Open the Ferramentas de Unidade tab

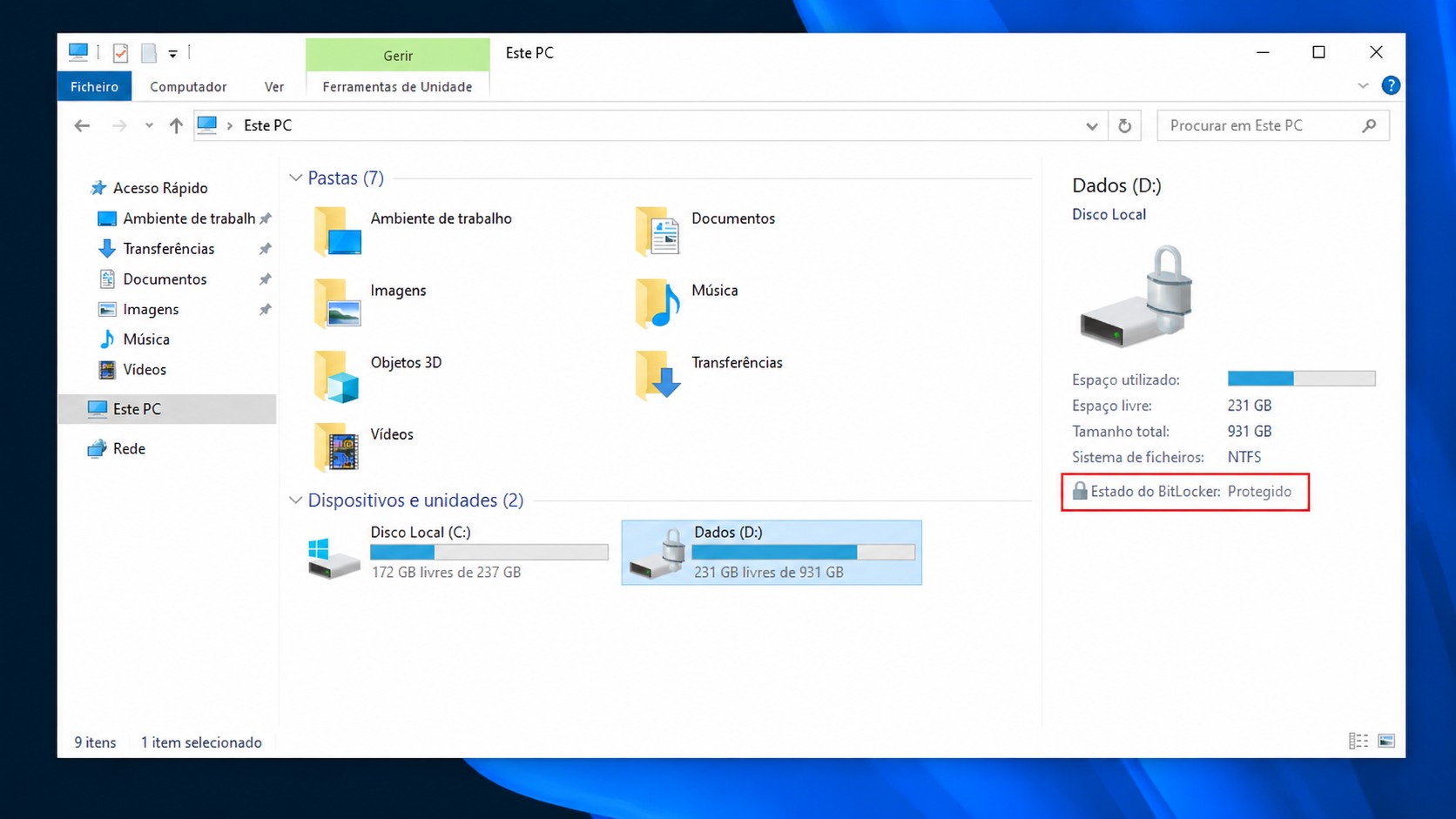click(397, 86)
